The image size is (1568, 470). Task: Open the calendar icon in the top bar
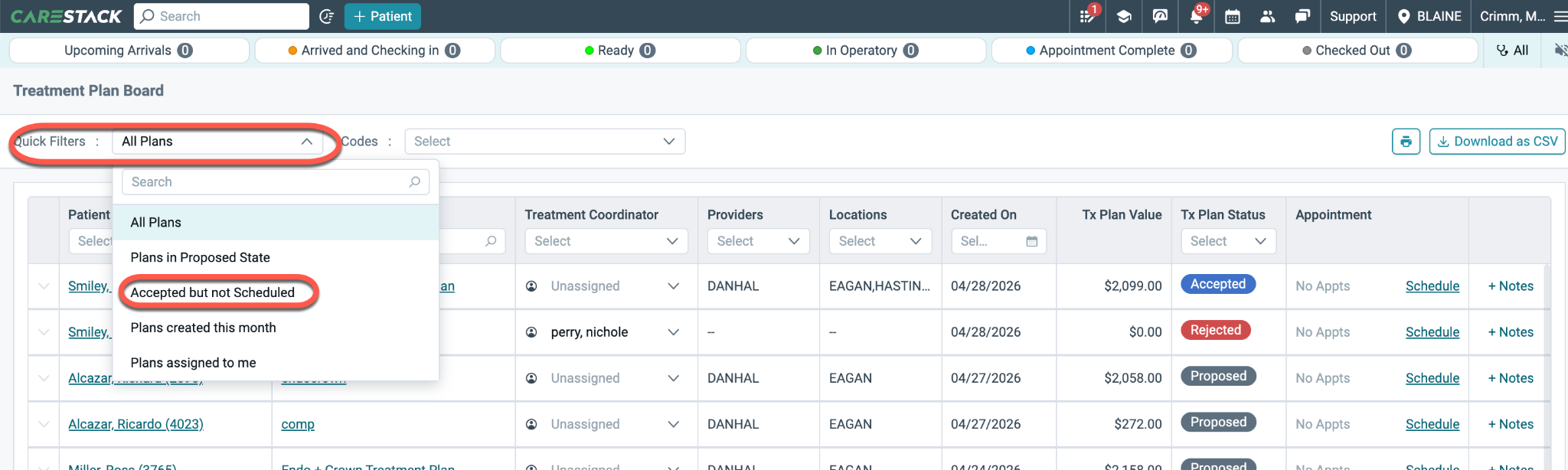[1233, 16]
